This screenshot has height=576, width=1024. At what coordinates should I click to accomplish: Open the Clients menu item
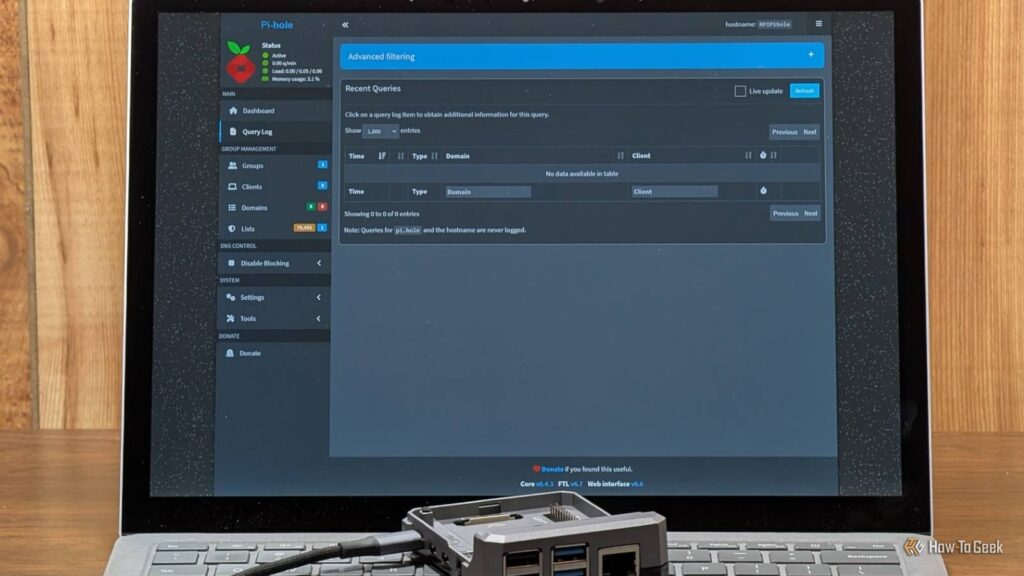click(x=274, y=187)
